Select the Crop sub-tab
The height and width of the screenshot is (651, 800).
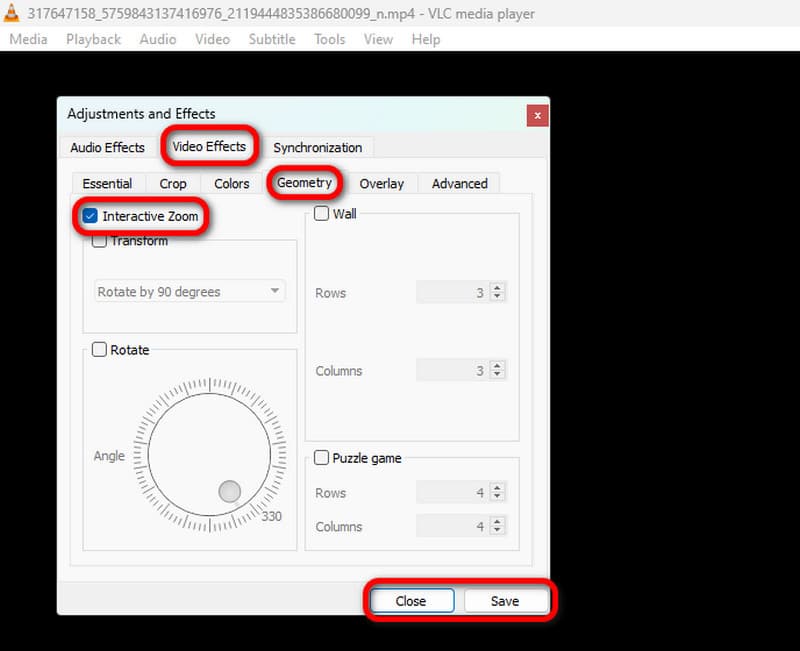coord(173,184)
